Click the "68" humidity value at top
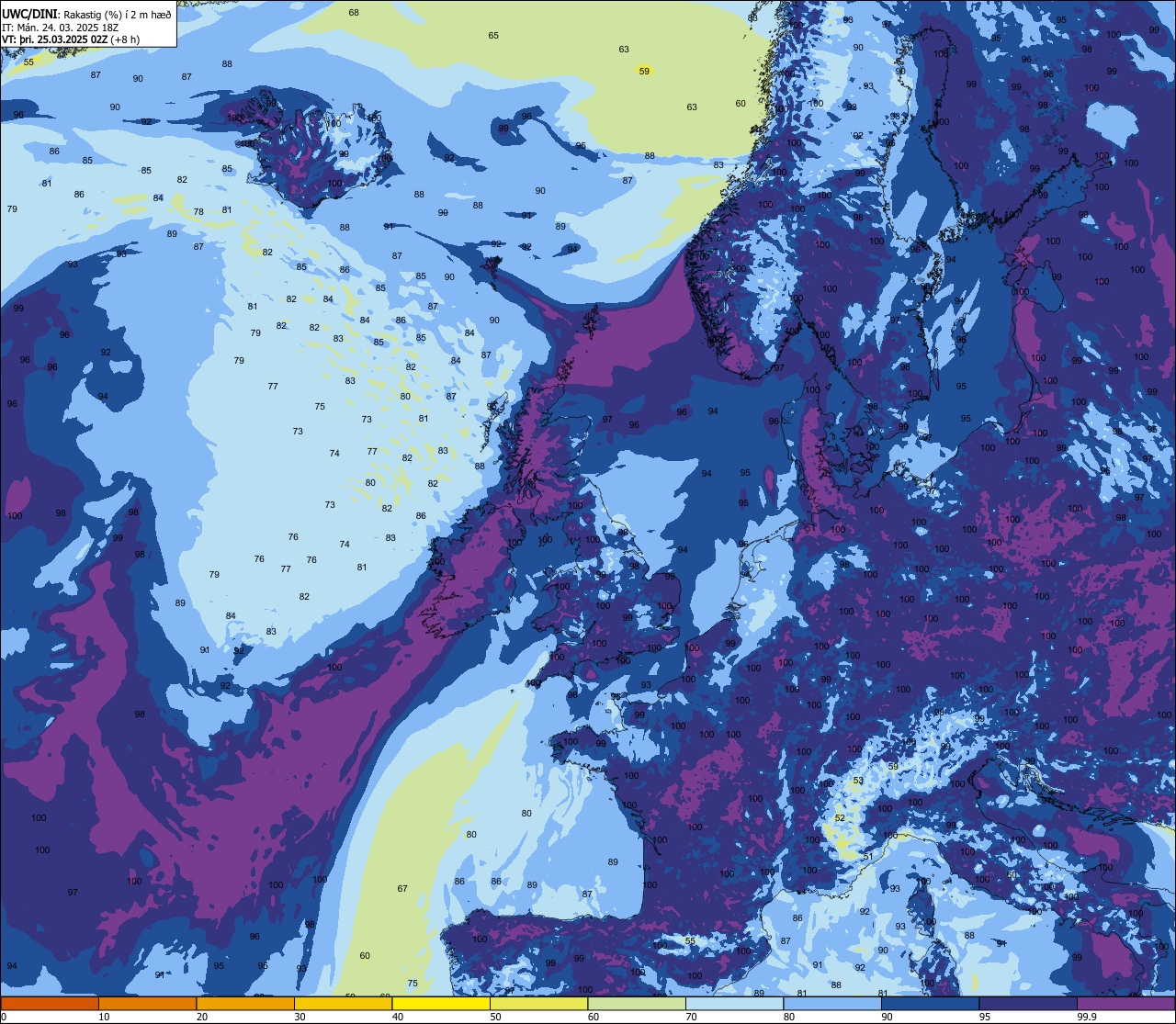The width and height of the screenshot is (1176, 1024). 354,12
